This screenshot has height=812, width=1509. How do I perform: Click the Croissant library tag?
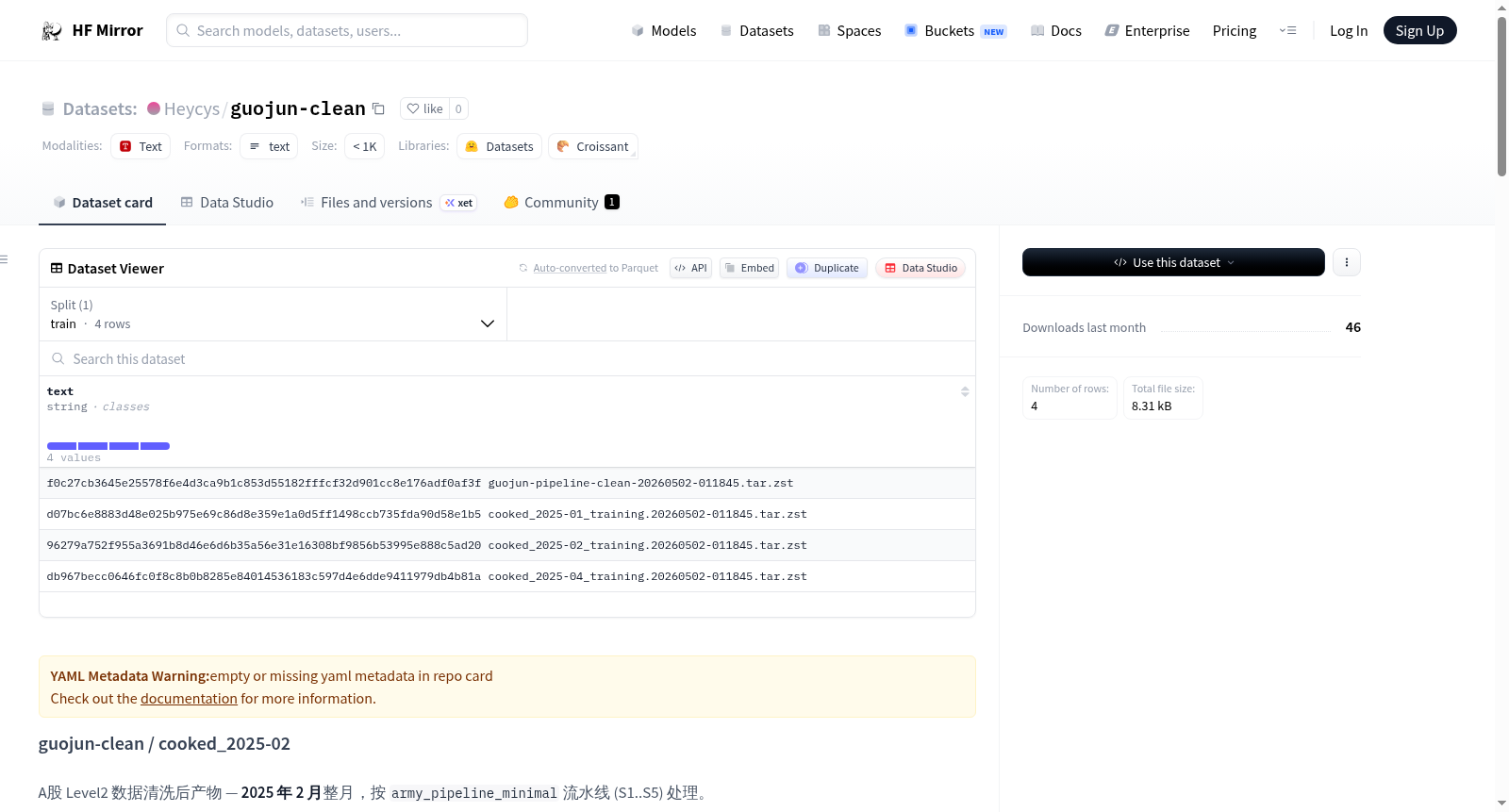point(592,146)
